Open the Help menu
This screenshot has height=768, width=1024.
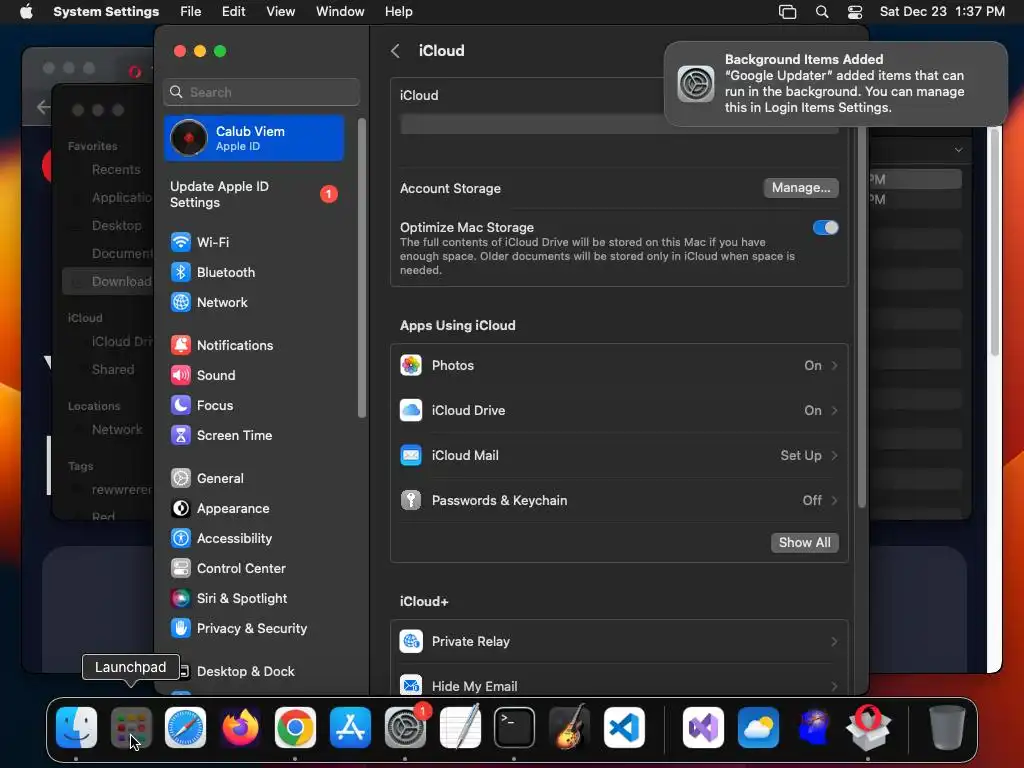click(x=398, y=12)
